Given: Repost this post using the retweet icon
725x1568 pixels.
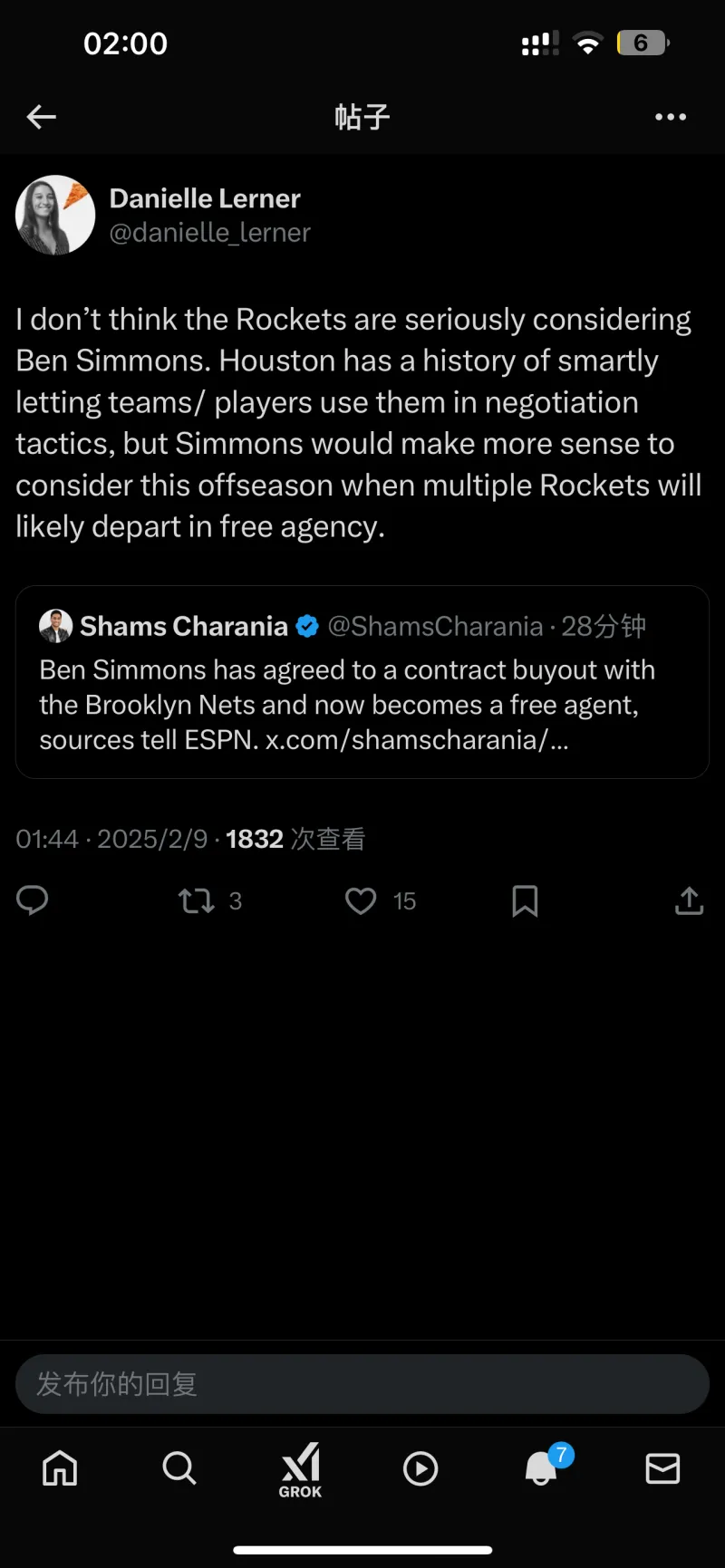Looking at the screenshot, I should coord(196,900).
